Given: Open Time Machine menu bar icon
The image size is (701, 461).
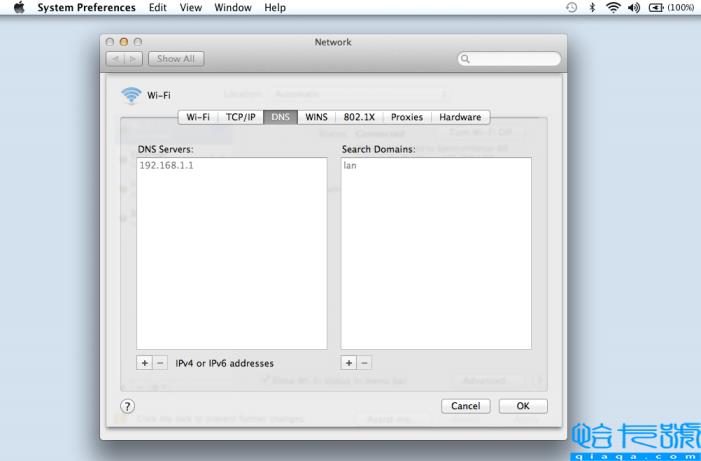Looking at the screenshot, I should pyautogui.click(x=571, y=8).
